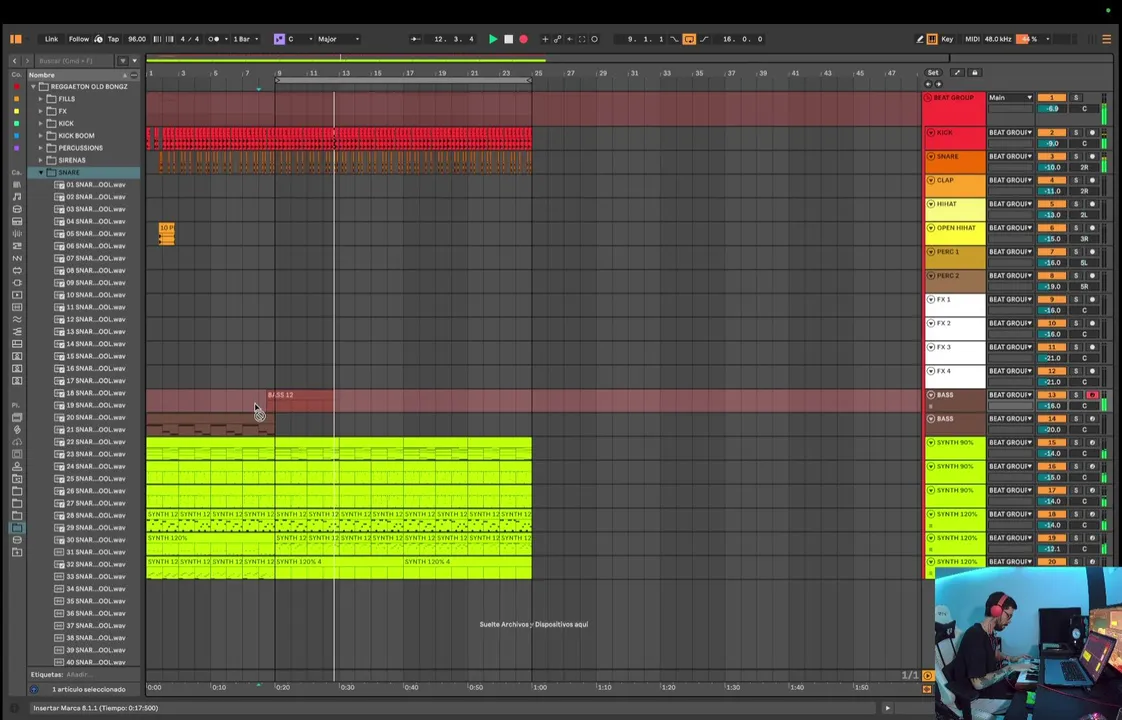The image size is (1122, 720).
Task: Click the hamburger menu icon at top right
Action: (1106, 39)
